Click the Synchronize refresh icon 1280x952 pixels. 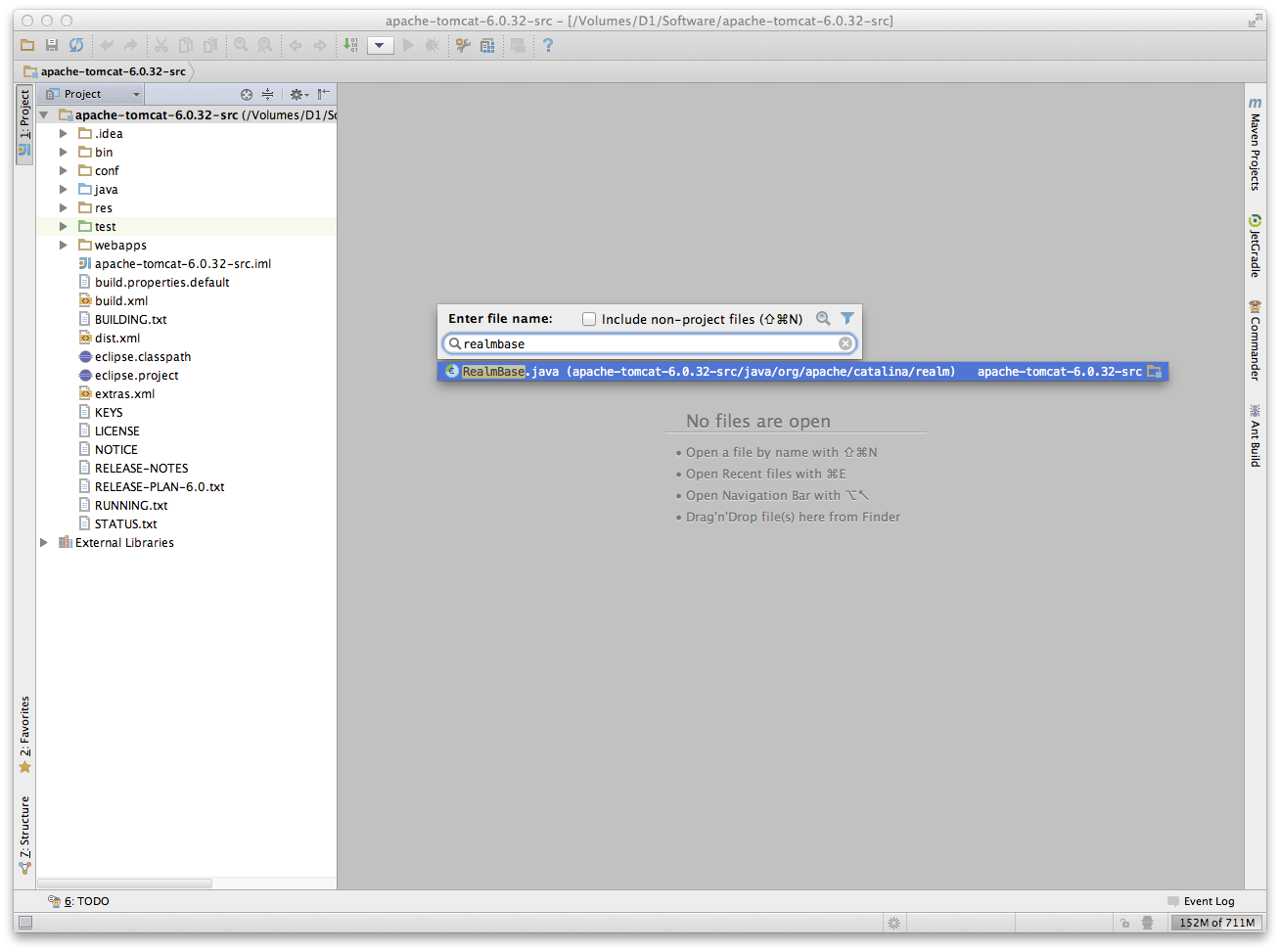(76, 45)
